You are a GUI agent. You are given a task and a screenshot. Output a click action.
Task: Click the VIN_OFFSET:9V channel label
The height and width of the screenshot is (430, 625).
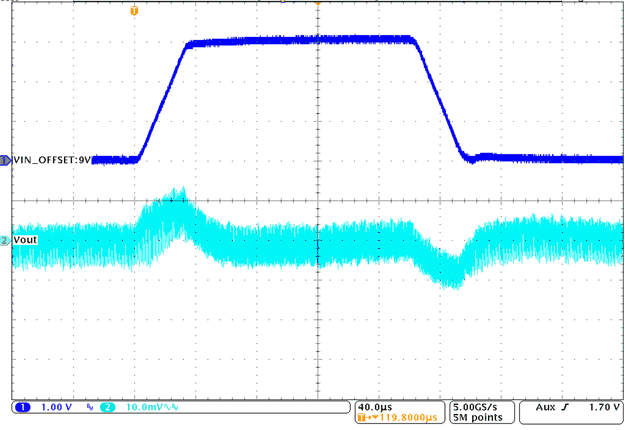tap(52, 160)
